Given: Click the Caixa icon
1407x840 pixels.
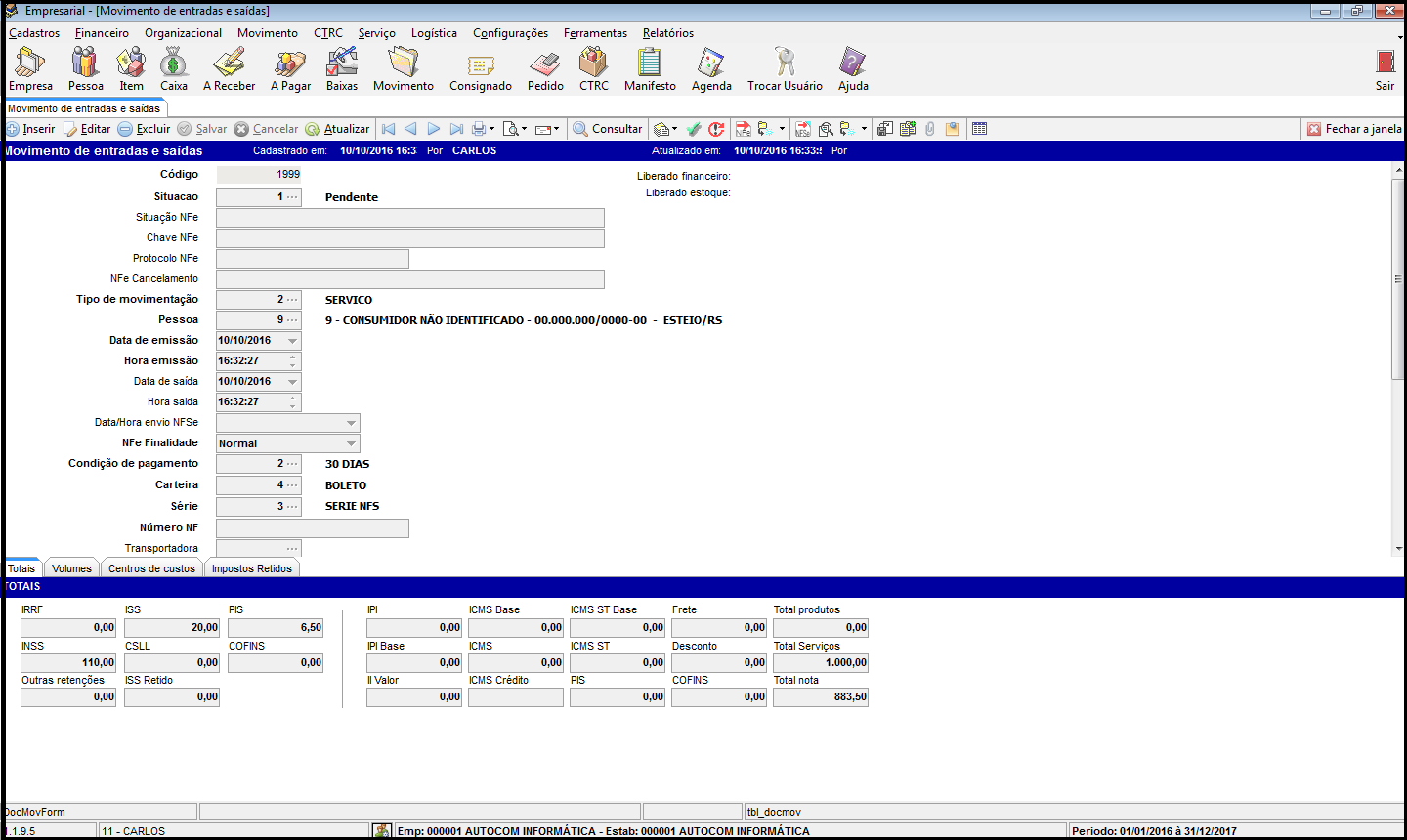Looking at the screenshot, I should (x=174, y=68).
